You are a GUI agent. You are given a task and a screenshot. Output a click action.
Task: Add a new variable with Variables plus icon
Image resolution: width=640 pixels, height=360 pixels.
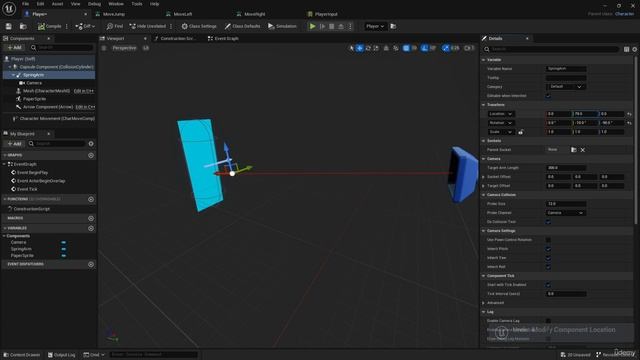(x=91, y=229)
